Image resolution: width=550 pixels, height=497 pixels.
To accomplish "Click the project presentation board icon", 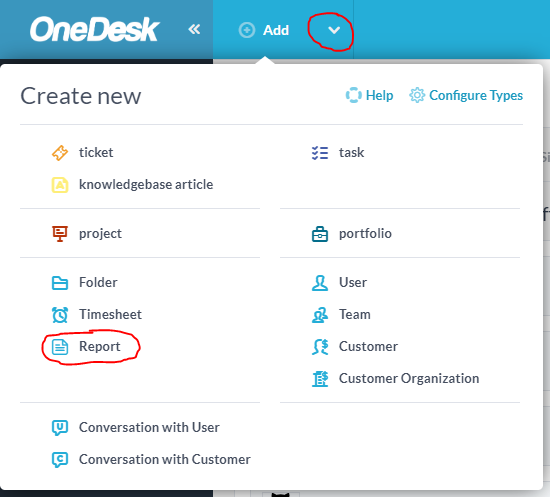I will click(60, 234).
